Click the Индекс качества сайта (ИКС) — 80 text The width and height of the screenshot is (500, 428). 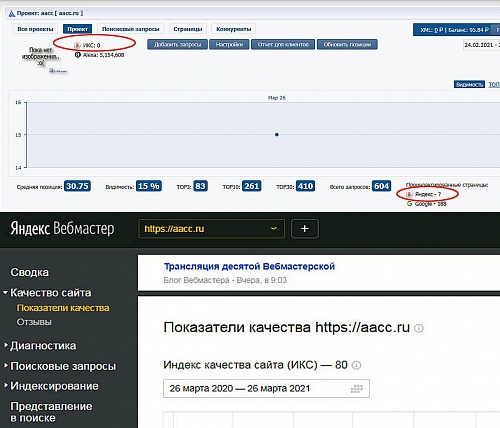pos(255,365)
